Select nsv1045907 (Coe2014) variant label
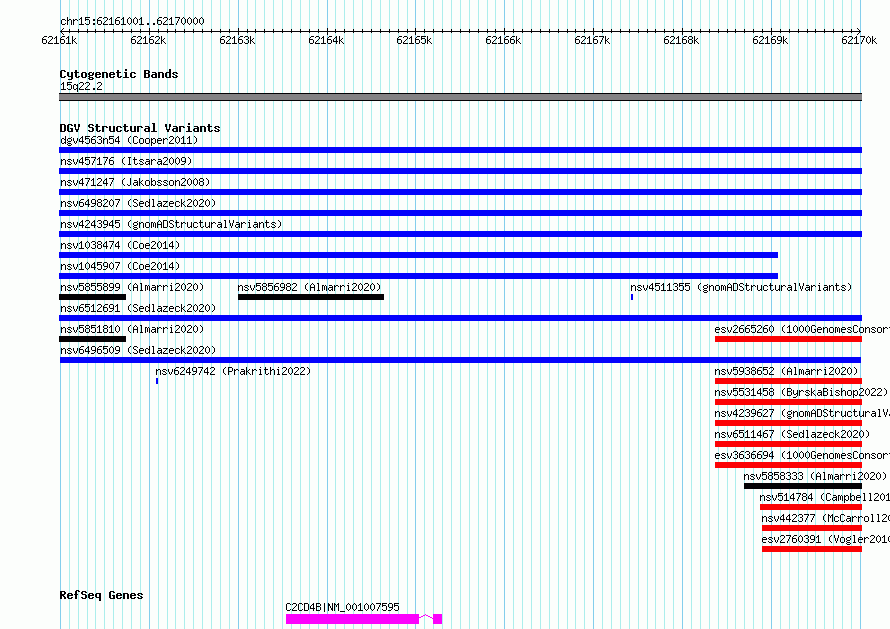This screenshot has height=629, width=890. click(x=120, y=266)
